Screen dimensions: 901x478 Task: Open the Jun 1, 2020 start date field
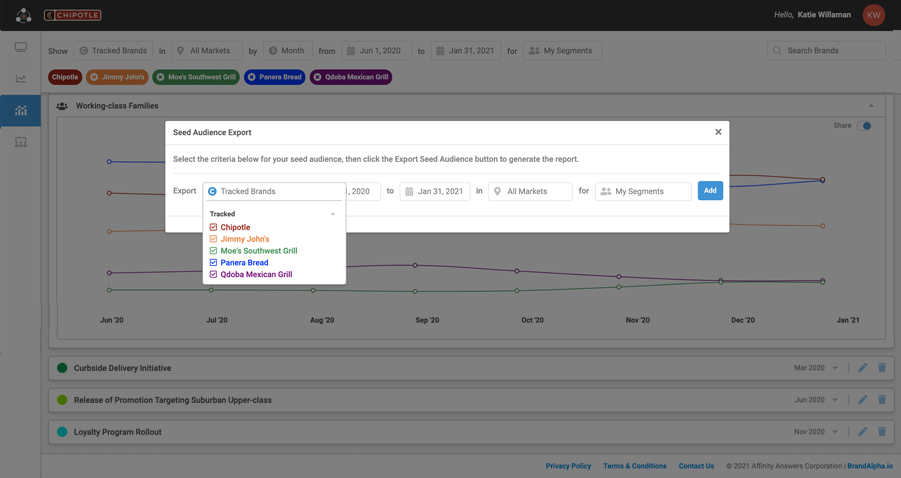[376, 51]
